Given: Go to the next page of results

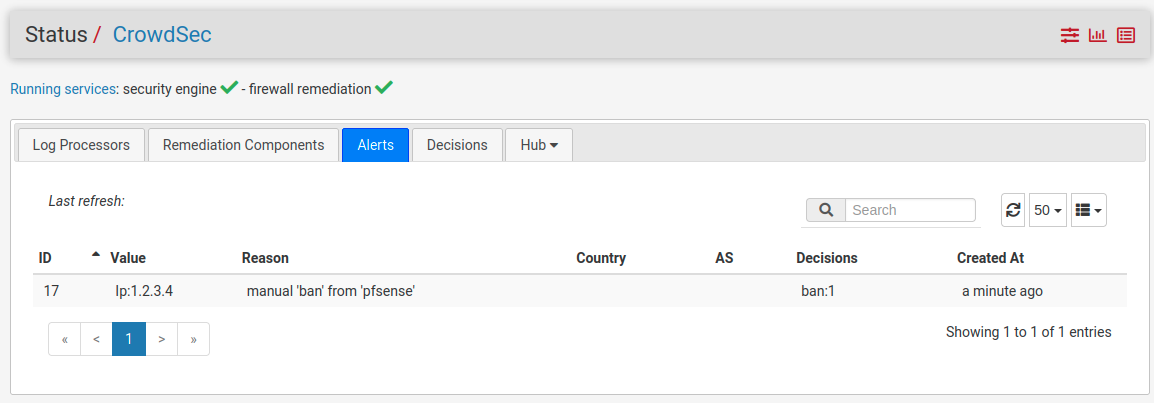Looking at the screenshot, I should click(161, 339).
